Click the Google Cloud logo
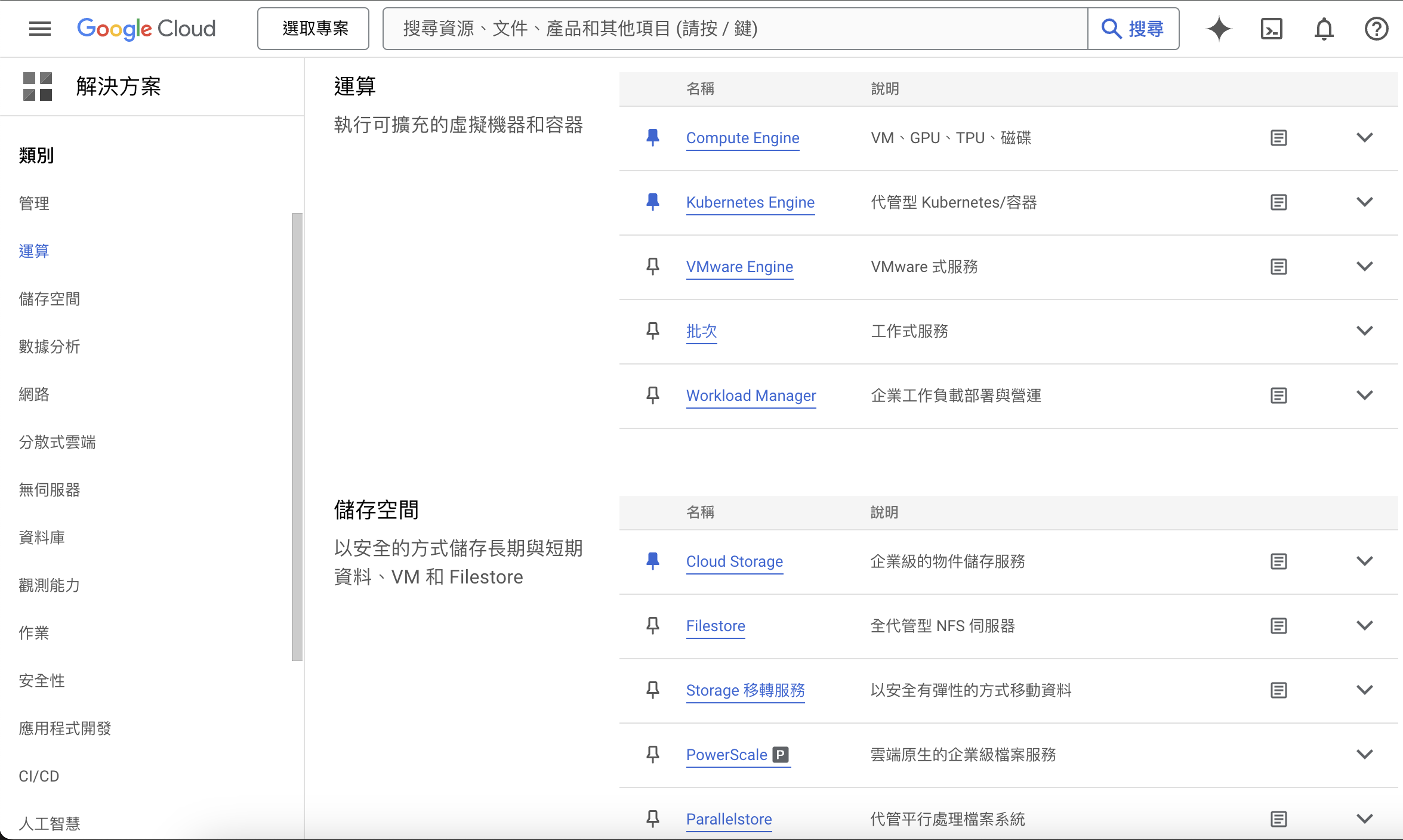 coord(146,29)
